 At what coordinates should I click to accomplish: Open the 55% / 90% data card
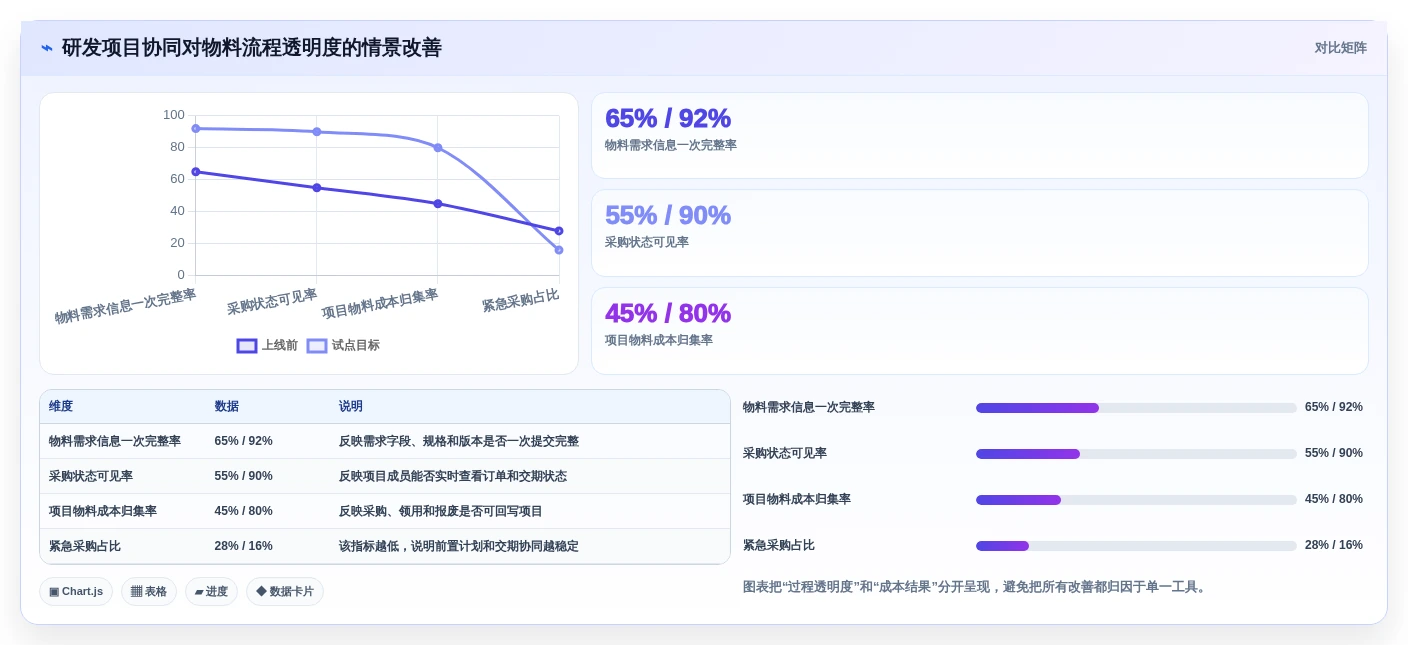980,233
